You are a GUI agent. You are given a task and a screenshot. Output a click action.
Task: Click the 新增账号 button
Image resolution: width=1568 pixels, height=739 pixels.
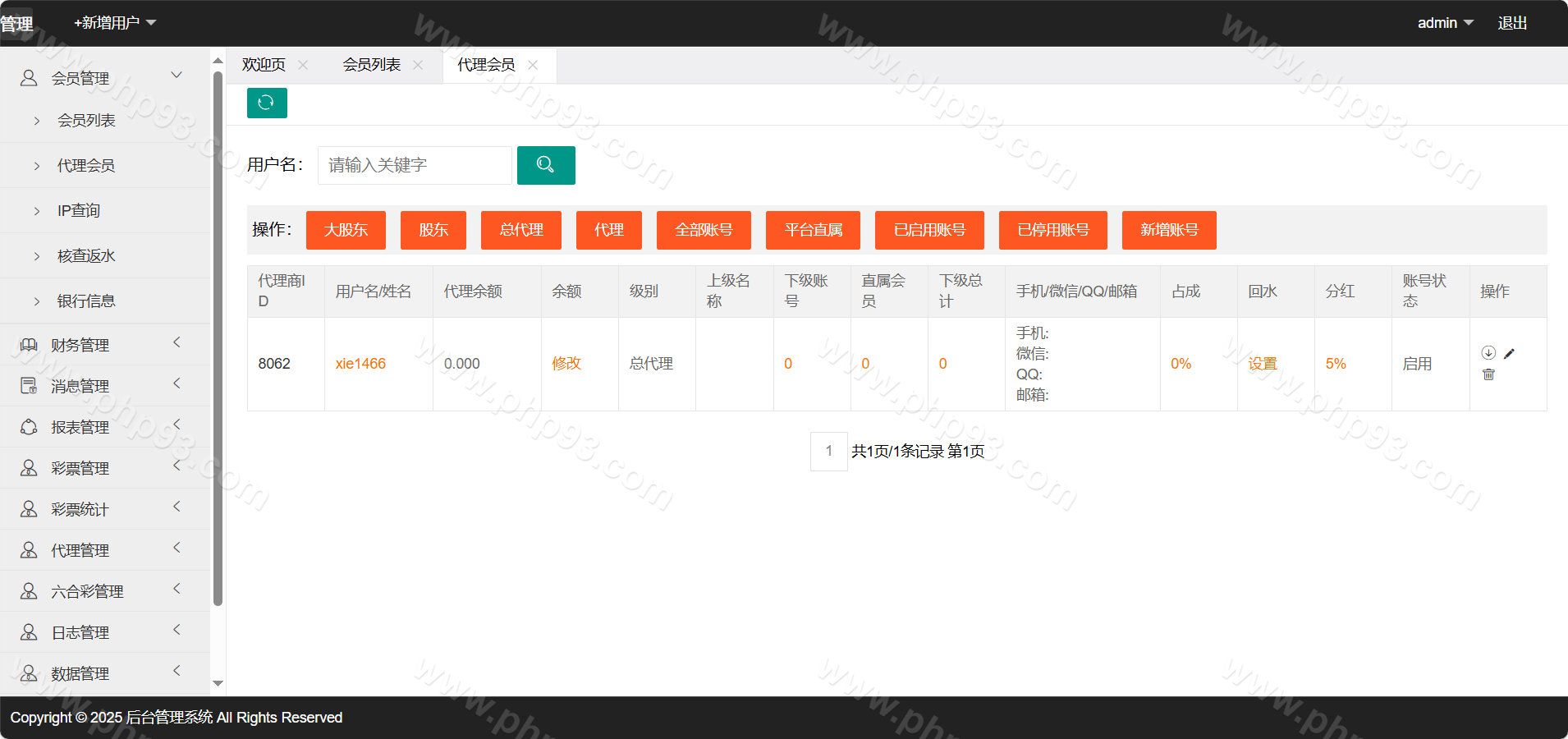pyautogui.click(x=1168, y=230)
